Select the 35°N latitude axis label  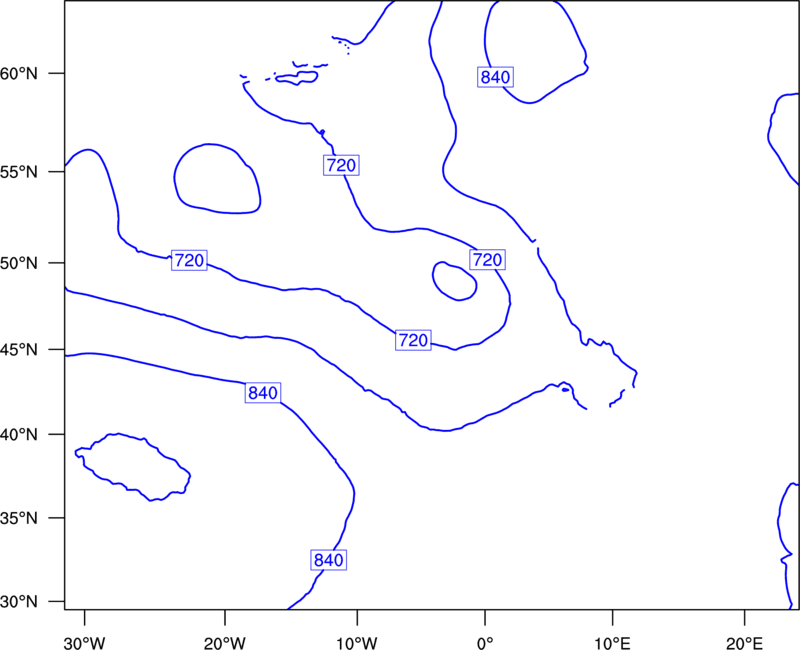point(19,518)
